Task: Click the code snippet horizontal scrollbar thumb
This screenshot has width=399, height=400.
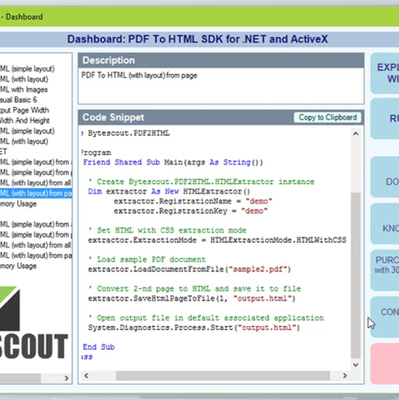Action: pos(223,376)
